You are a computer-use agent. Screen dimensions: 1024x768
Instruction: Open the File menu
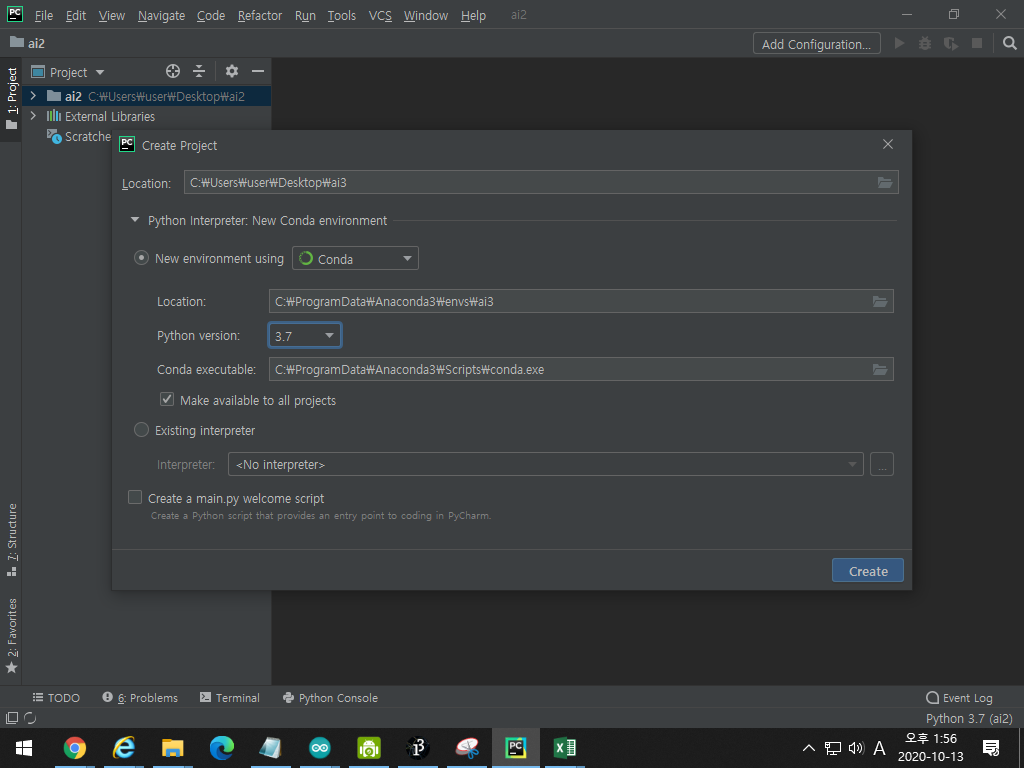(43, 15)
